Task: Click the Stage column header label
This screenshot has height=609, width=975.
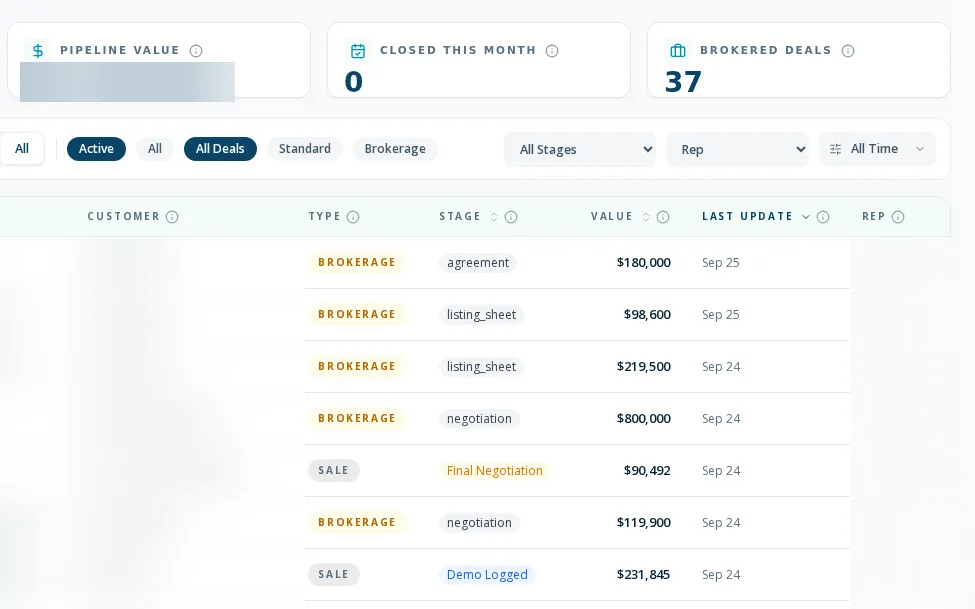Action: click(460, 216)
